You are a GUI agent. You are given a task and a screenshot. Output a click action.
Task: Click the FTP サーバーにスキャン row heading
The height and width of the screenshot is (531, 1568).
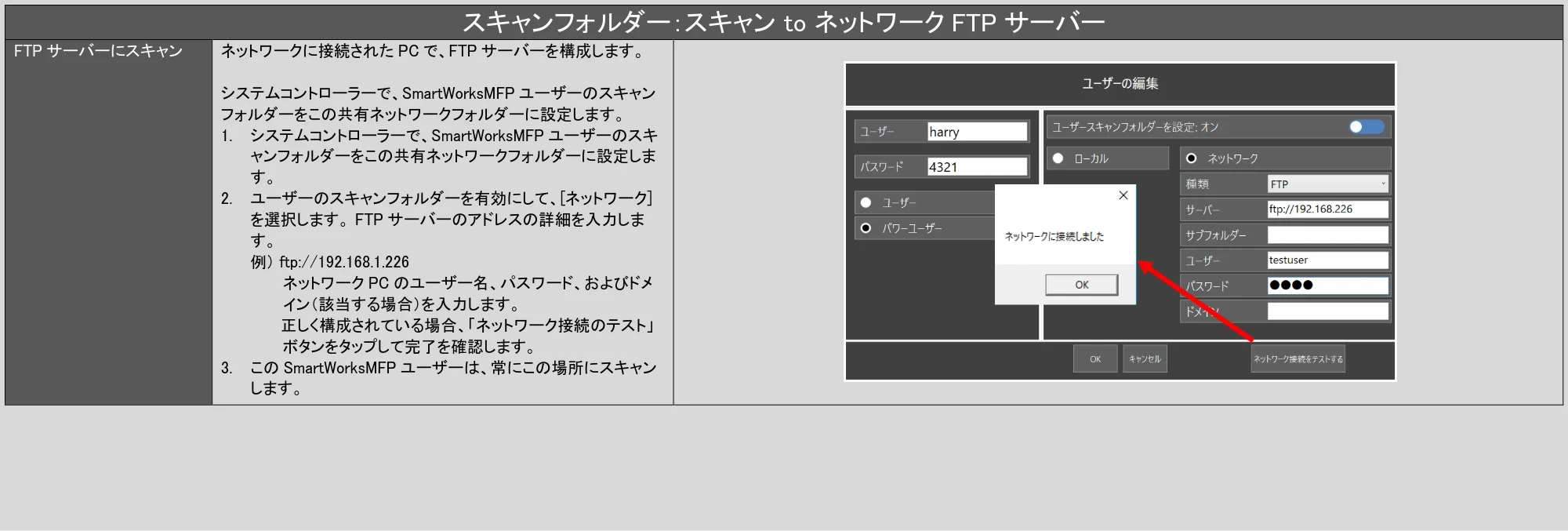[x=99, y=51]
